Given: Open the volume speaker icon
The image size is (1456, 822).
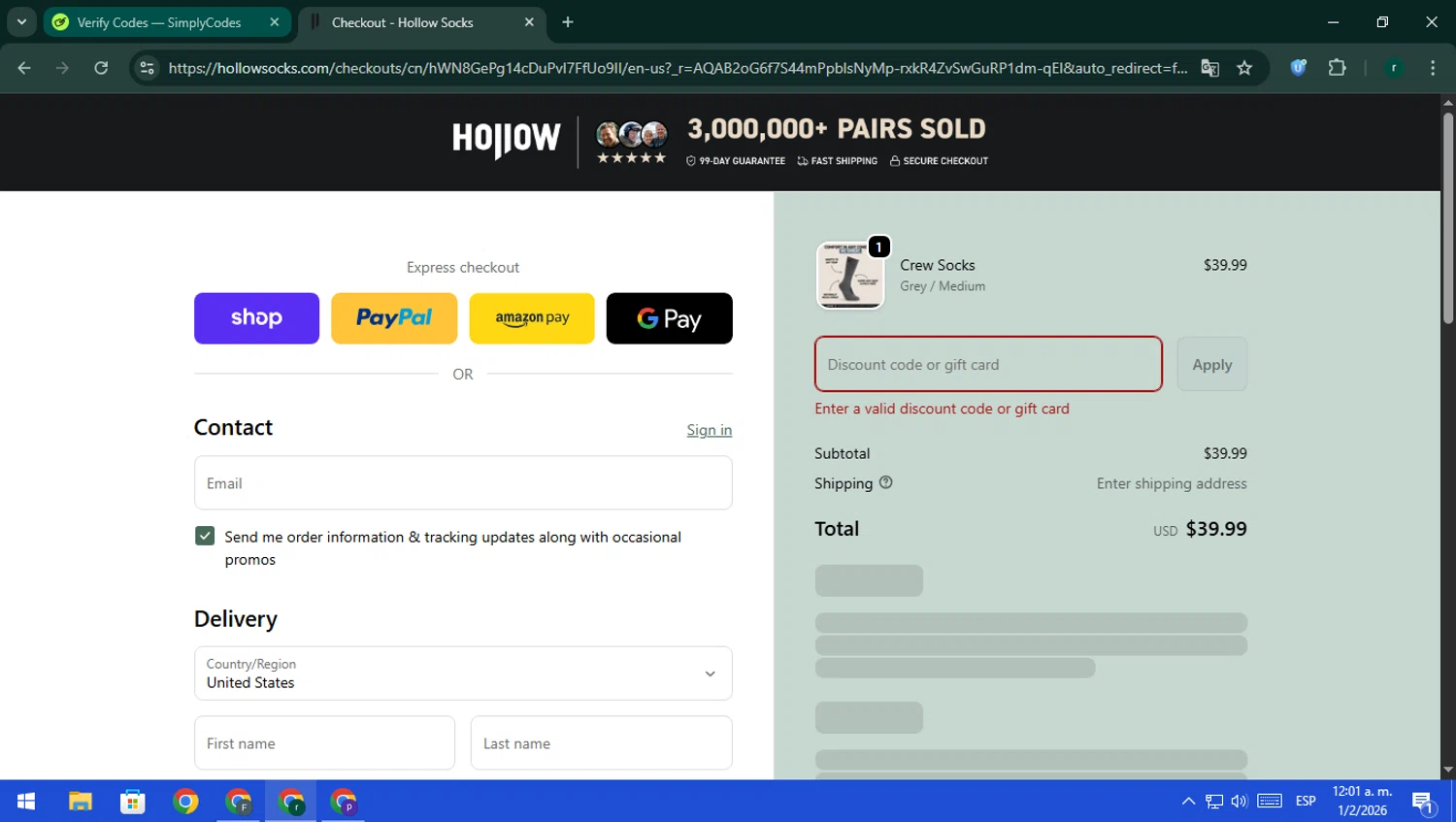Looking at the screenshot, I should pyautogui.click(x=1240, y=802).
